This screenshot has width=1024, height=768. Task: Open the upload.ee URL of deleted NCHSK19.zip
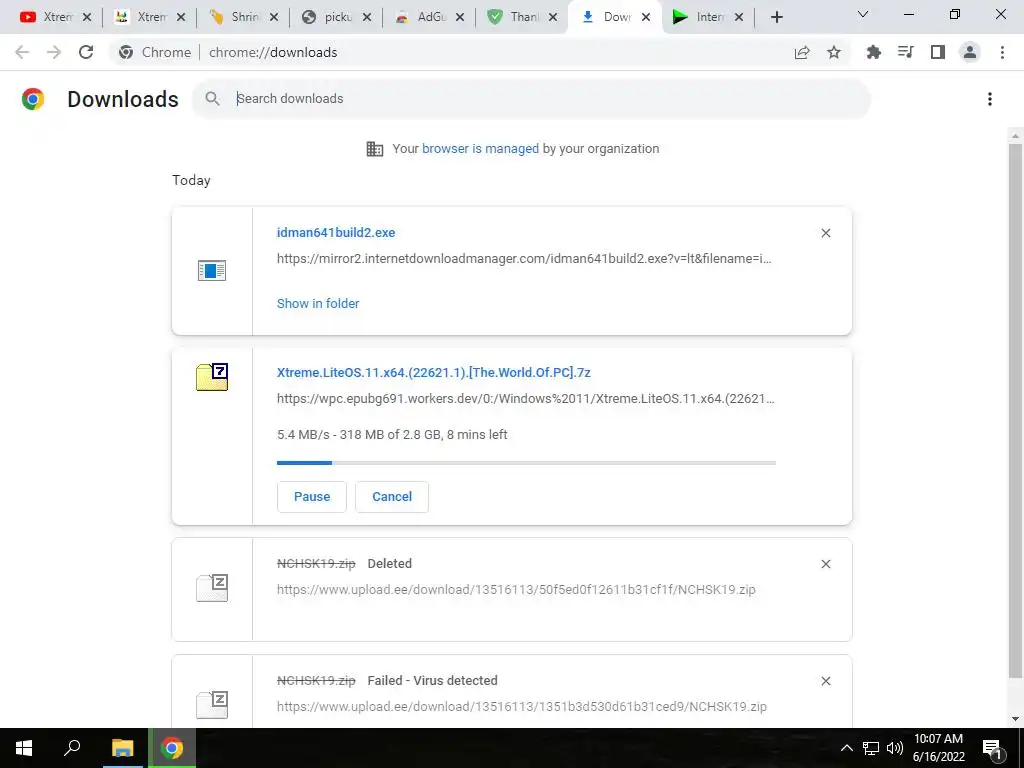pos(516,589)
